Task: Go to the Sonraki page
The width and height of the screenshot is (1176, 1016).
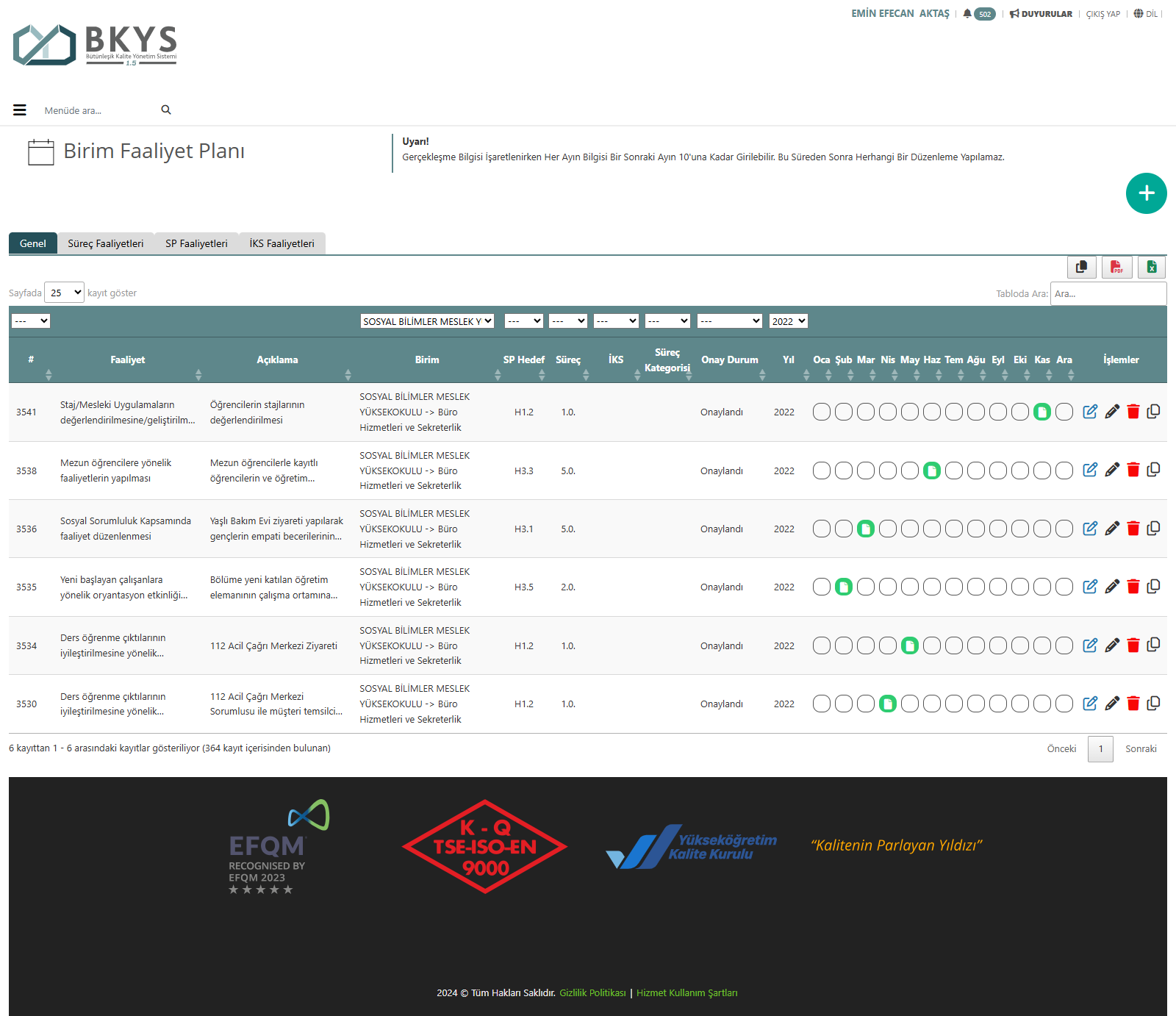Action: point(1140,748)
